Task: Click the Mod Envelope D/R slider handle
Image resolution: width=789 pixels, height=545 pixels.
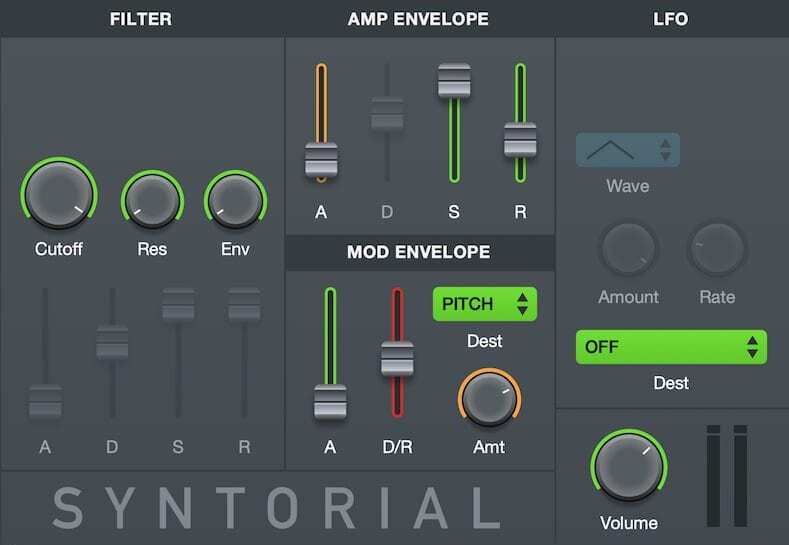Action: (x=397, y=359)
